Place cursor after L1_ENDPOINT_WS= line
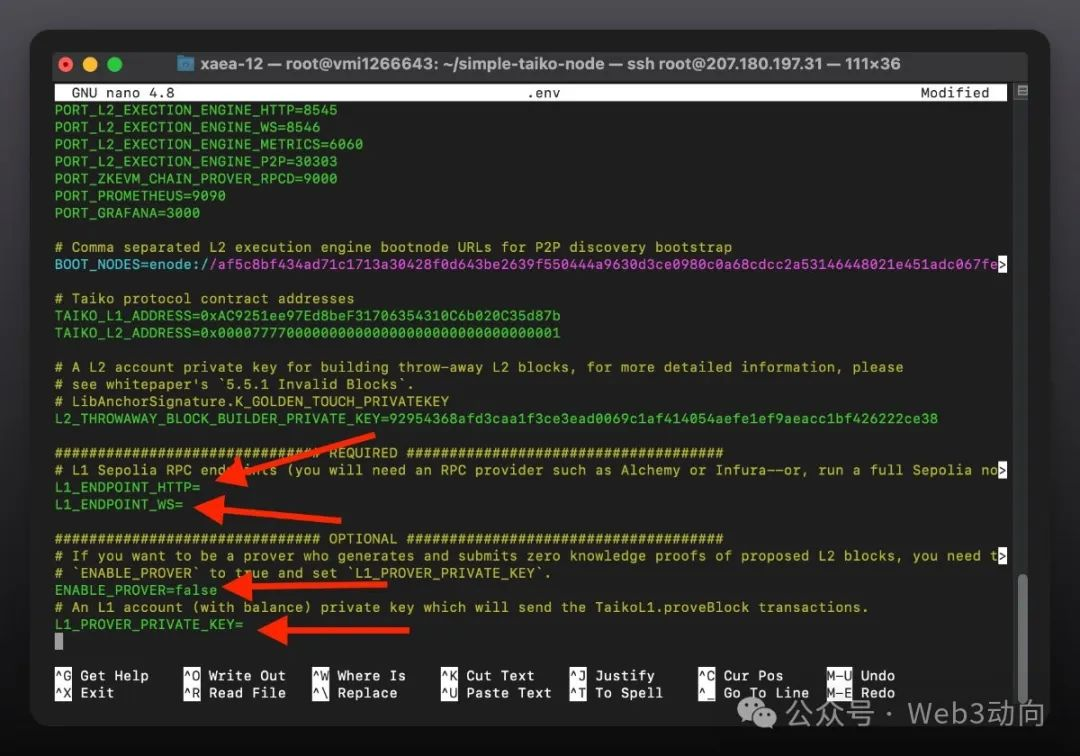The image size is (1080, 756). pos(186,505)
